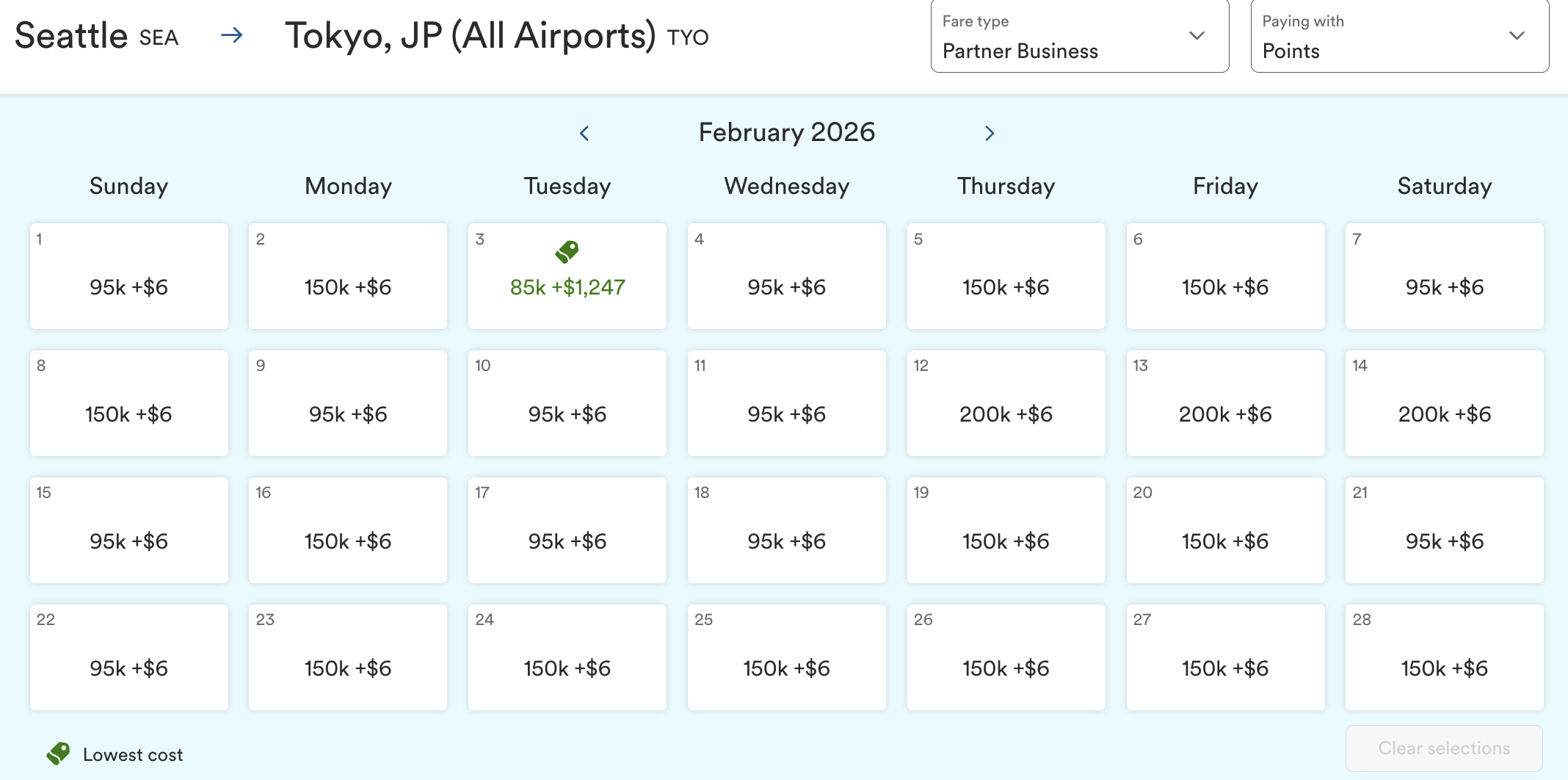This screenshot has height=780, width=1568.
Task: Open the Fare type dropdown
Action: (1079, 36)
